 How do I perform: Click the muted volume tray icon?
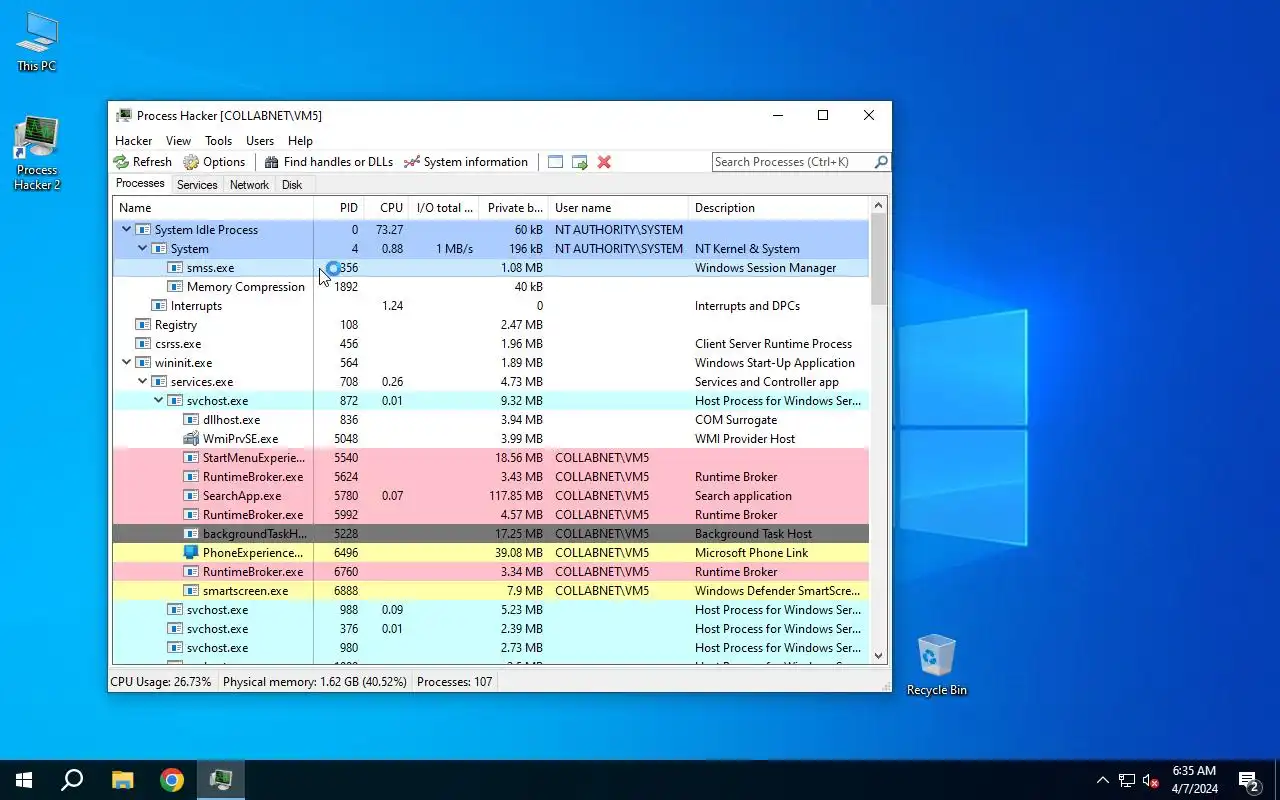point(1151,780)
